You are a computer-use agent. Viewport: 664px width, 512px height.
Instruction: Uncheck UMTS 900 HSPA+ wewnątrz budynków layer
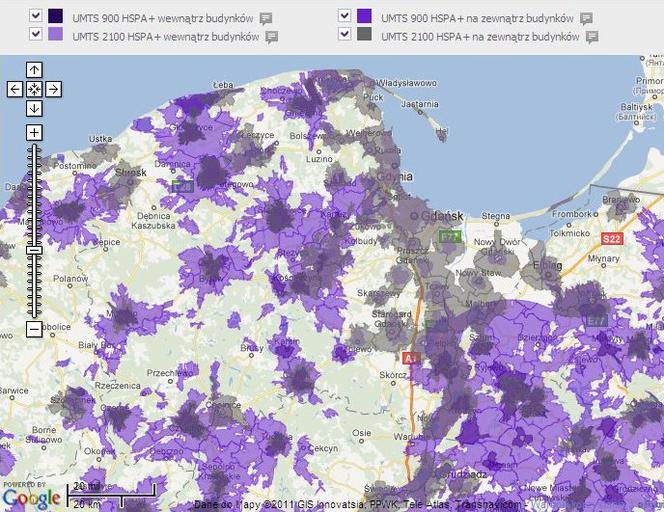pyautogui.click(x=36, y=16)
